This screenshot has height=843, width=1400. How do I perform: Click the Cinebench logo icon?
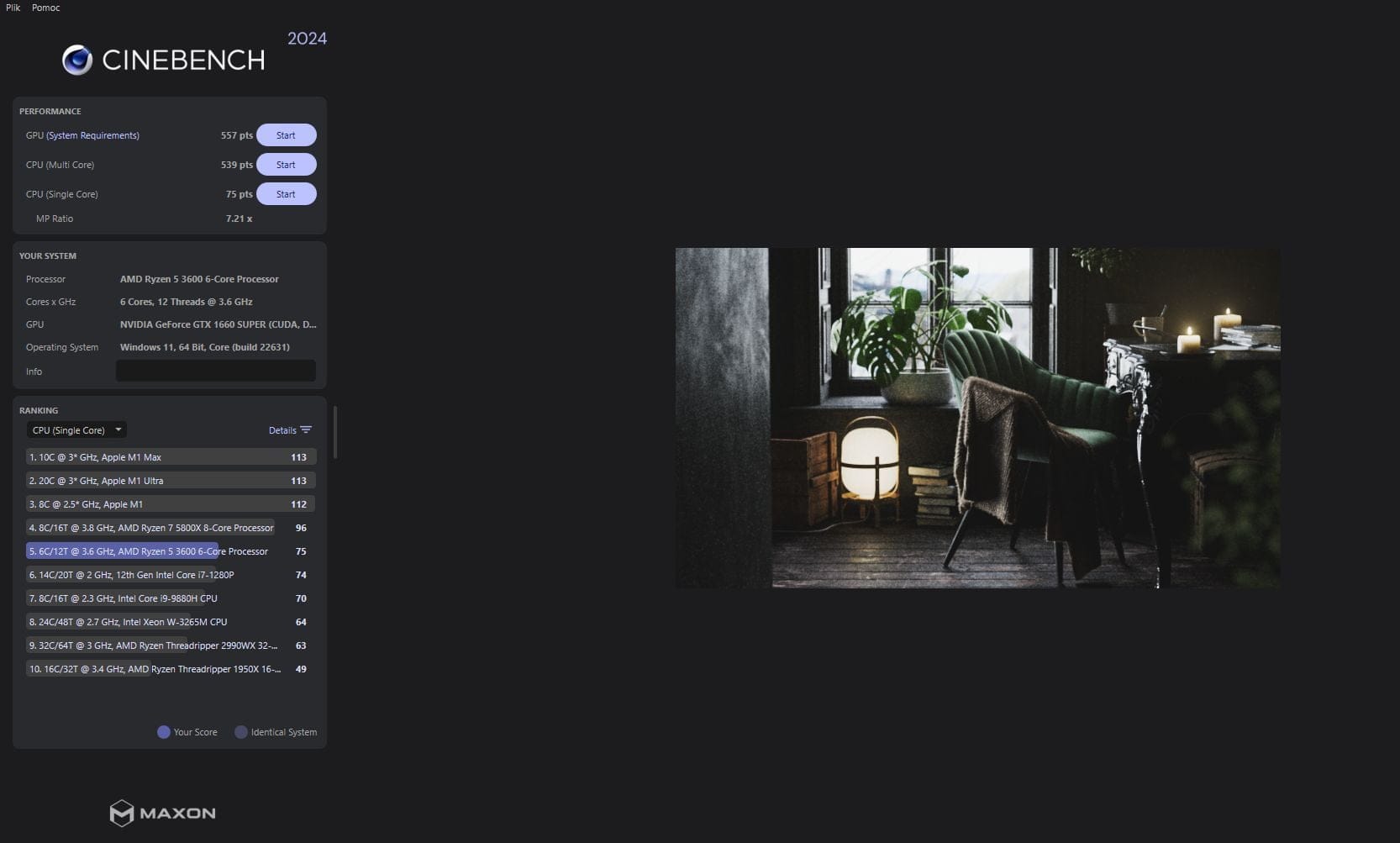pyautogui.click(x=77, y=60)
